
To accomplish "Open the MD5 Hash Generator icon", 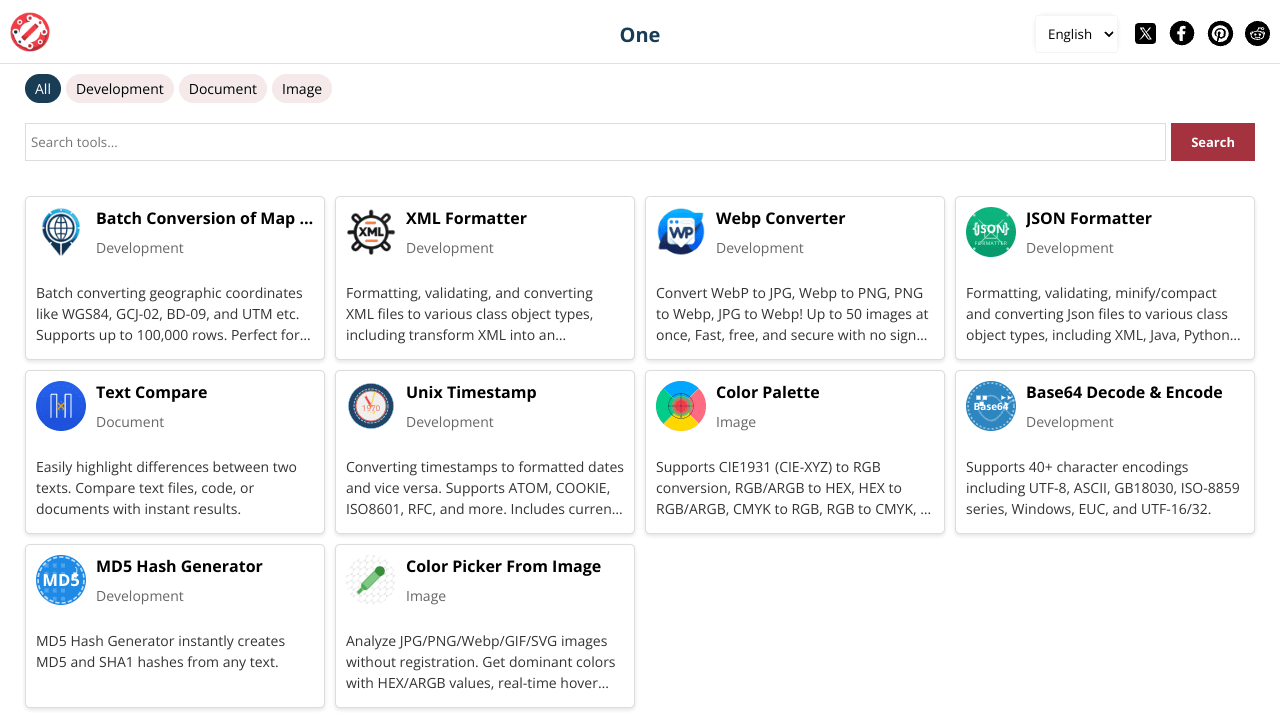I will click(61, 580).
